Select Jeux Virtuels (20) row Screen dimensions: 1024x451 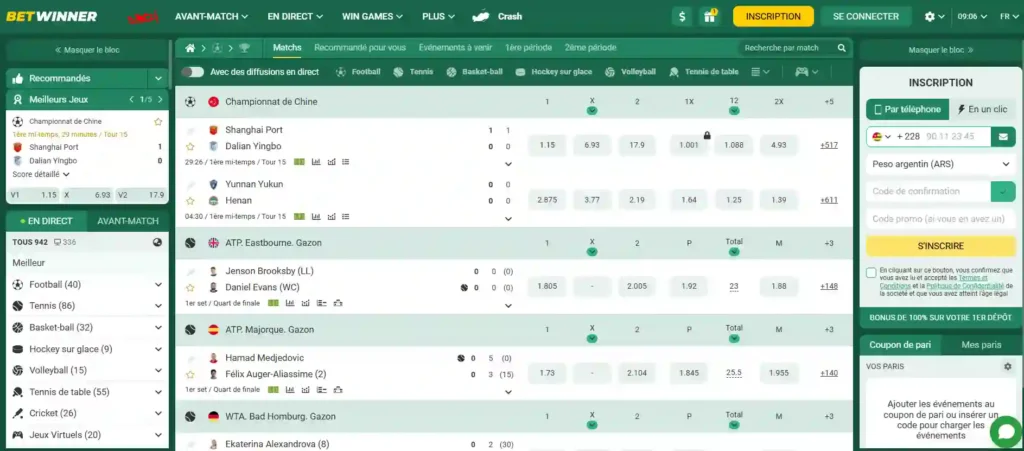point(87,435)
